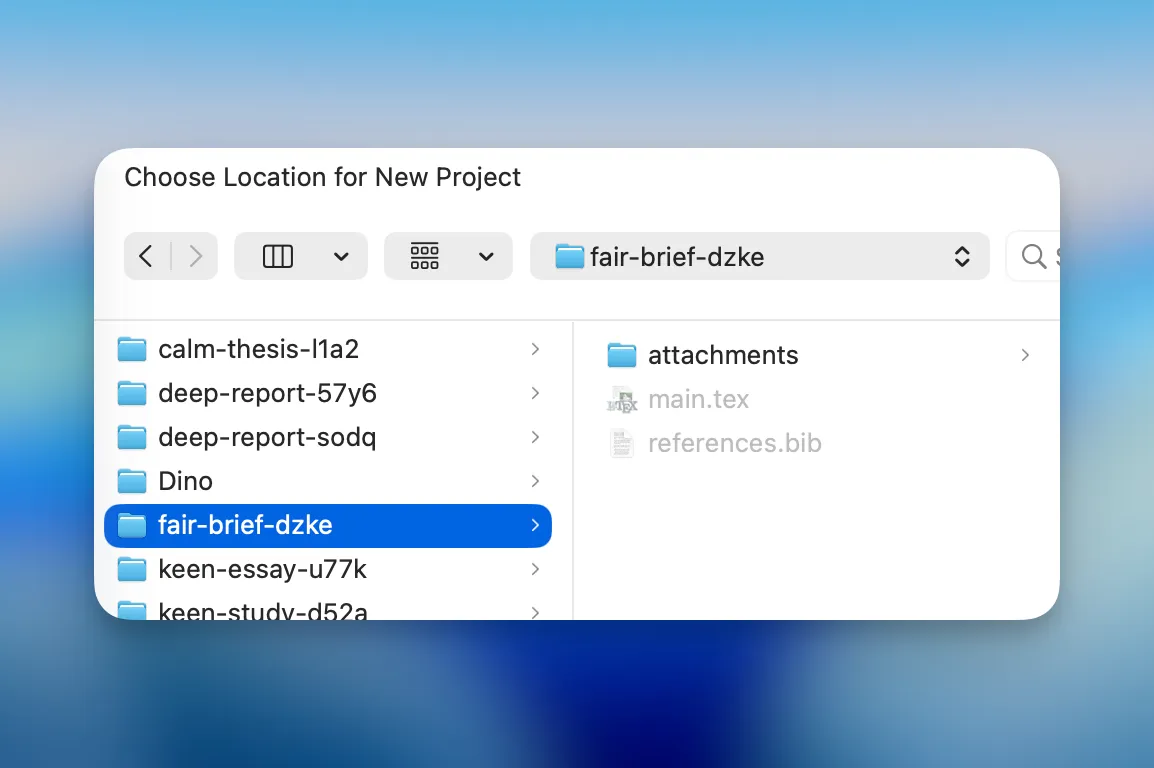Click the column divider between panes
This screenshot has height=768, width=1154.
(573, 470)
